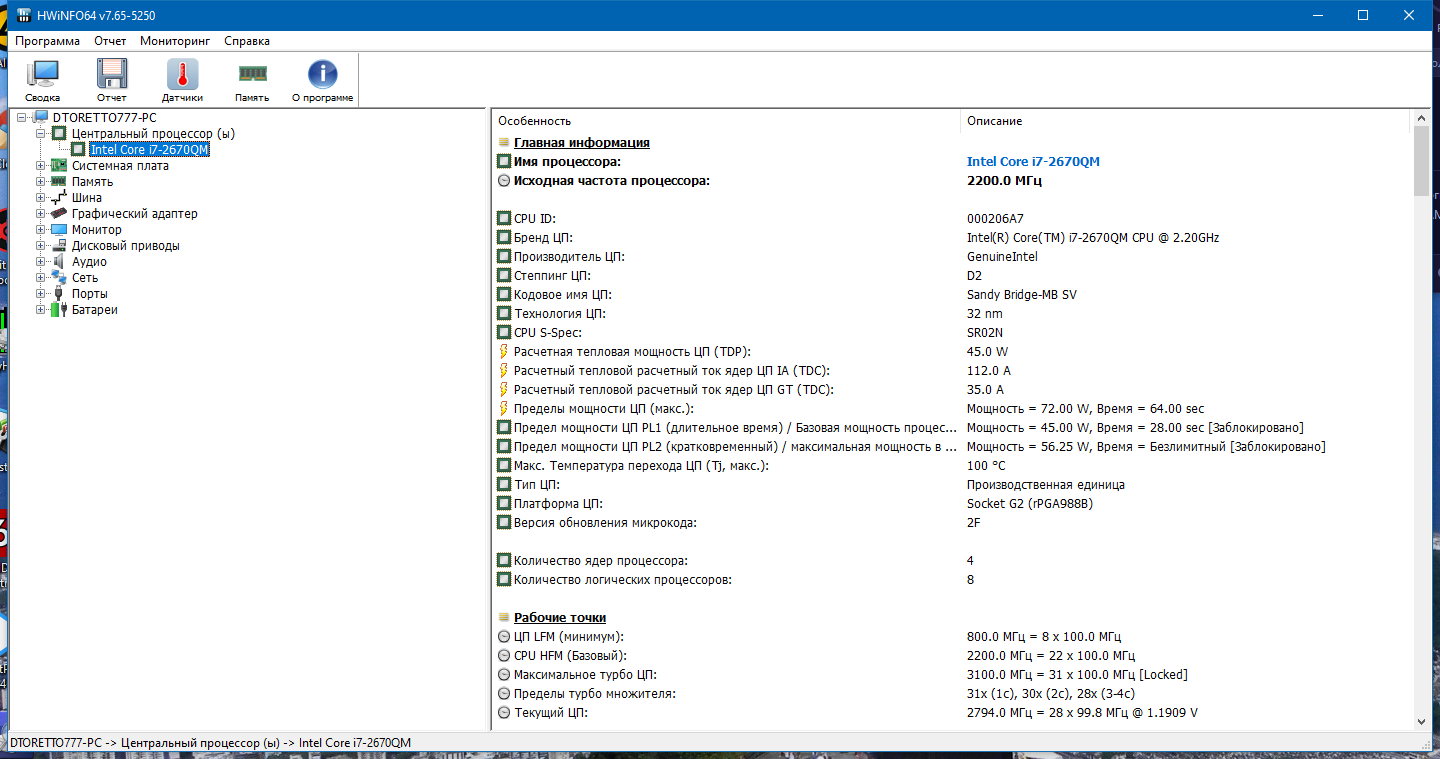
Task: Click the Аудио speaker icon
Action: tap(59, 262)
